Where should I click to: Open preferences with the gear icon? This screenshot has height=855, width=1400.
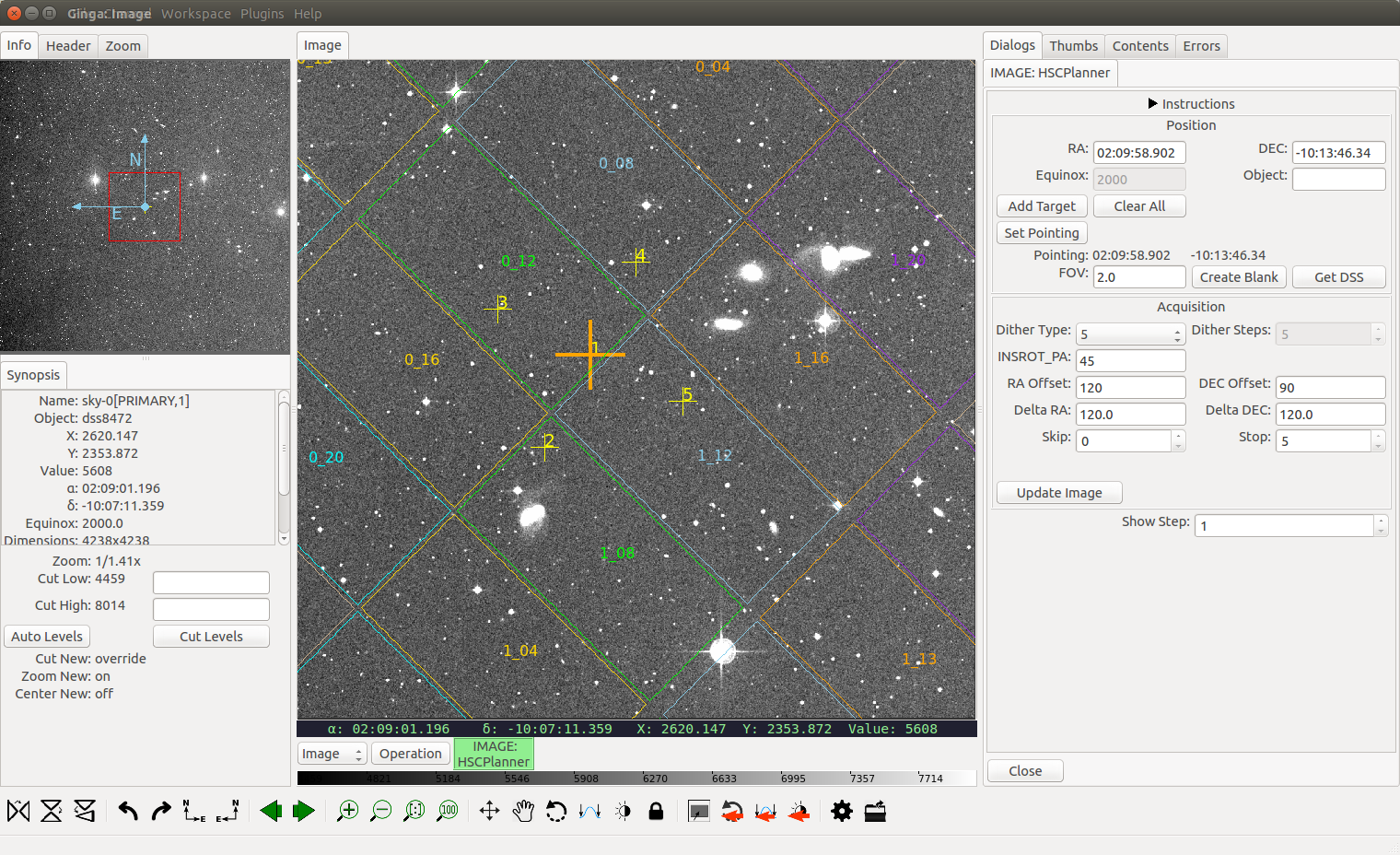842,811
